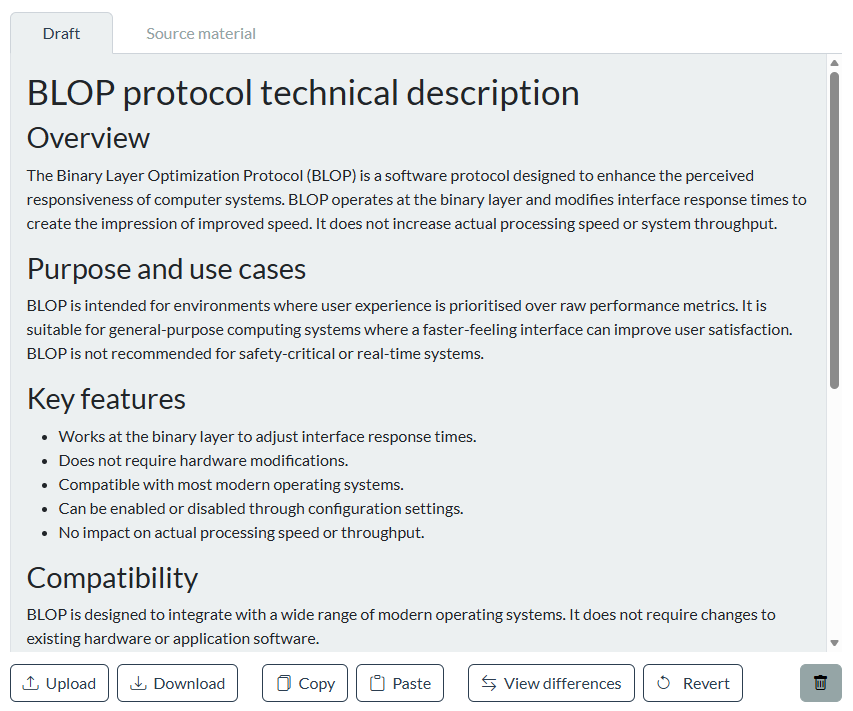Click the Compatibility heading
Viewport: 853px width, 711px height.
point(112,578)
